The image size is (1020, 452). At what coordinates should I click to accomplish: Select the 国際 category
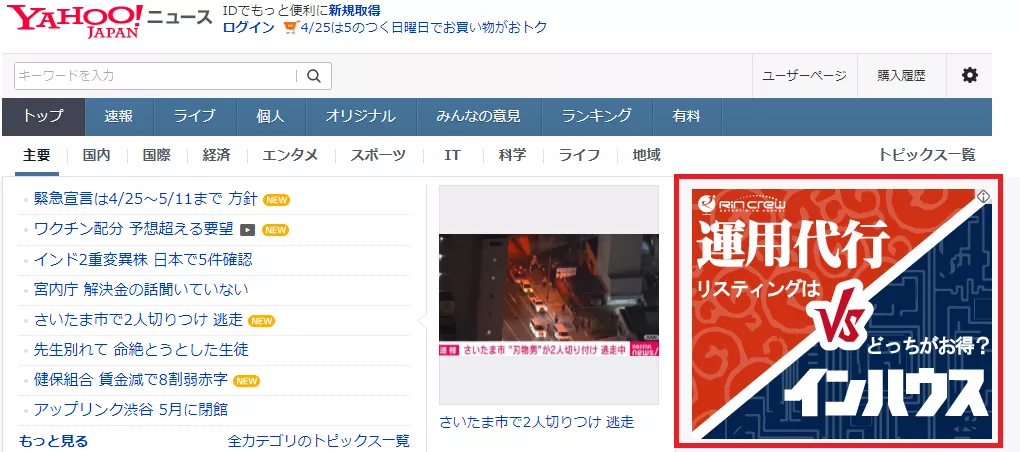tap(156, 155)
